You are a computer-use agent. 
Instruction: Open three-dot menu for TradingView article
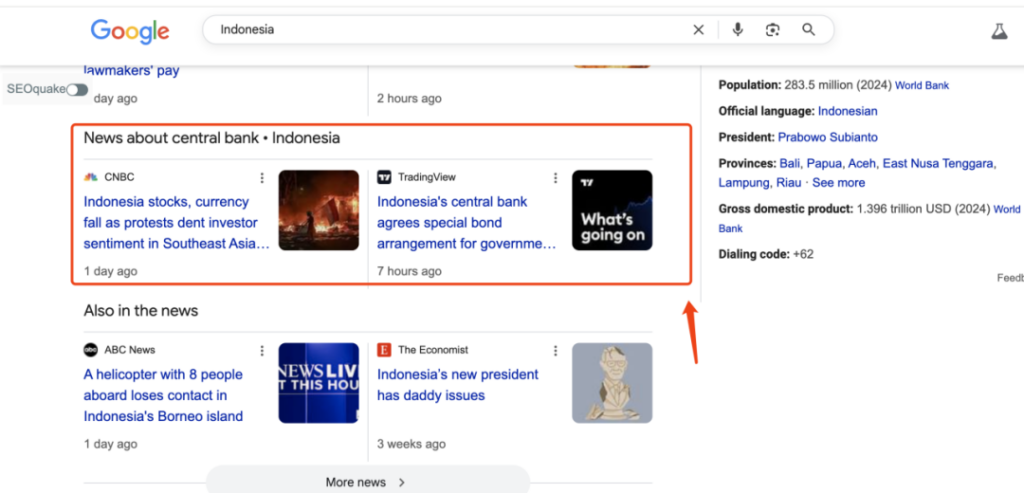[x=556, y=178]
